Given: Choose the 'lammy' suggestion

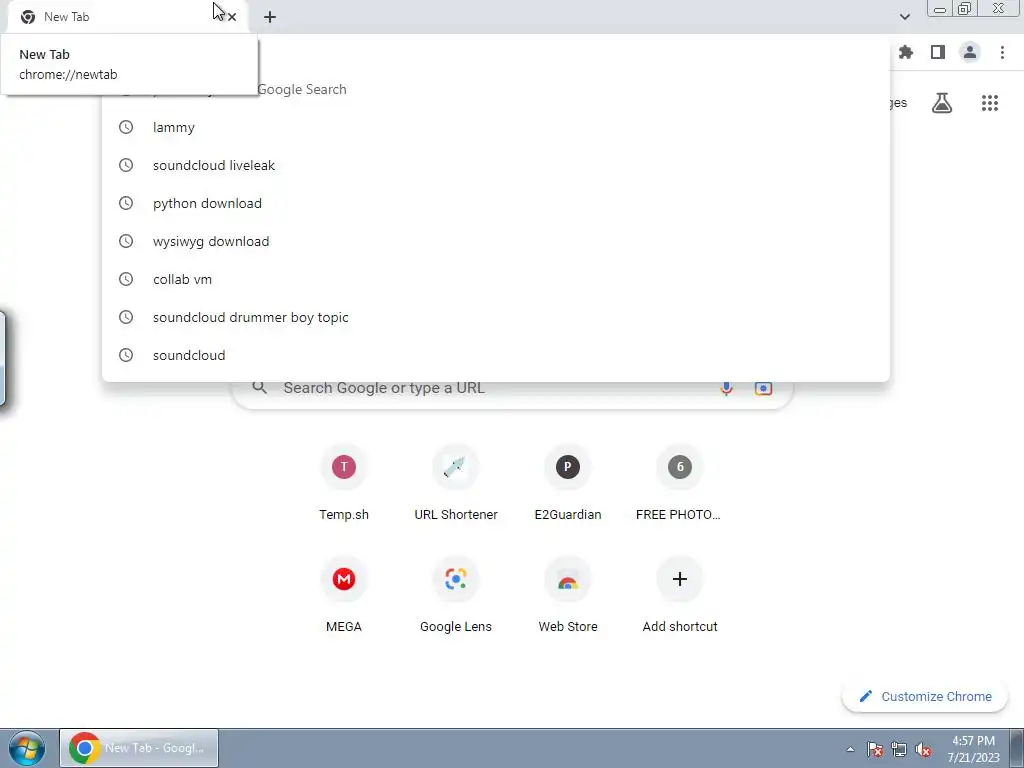Looking at the screenshot, I should coord(496,127).
